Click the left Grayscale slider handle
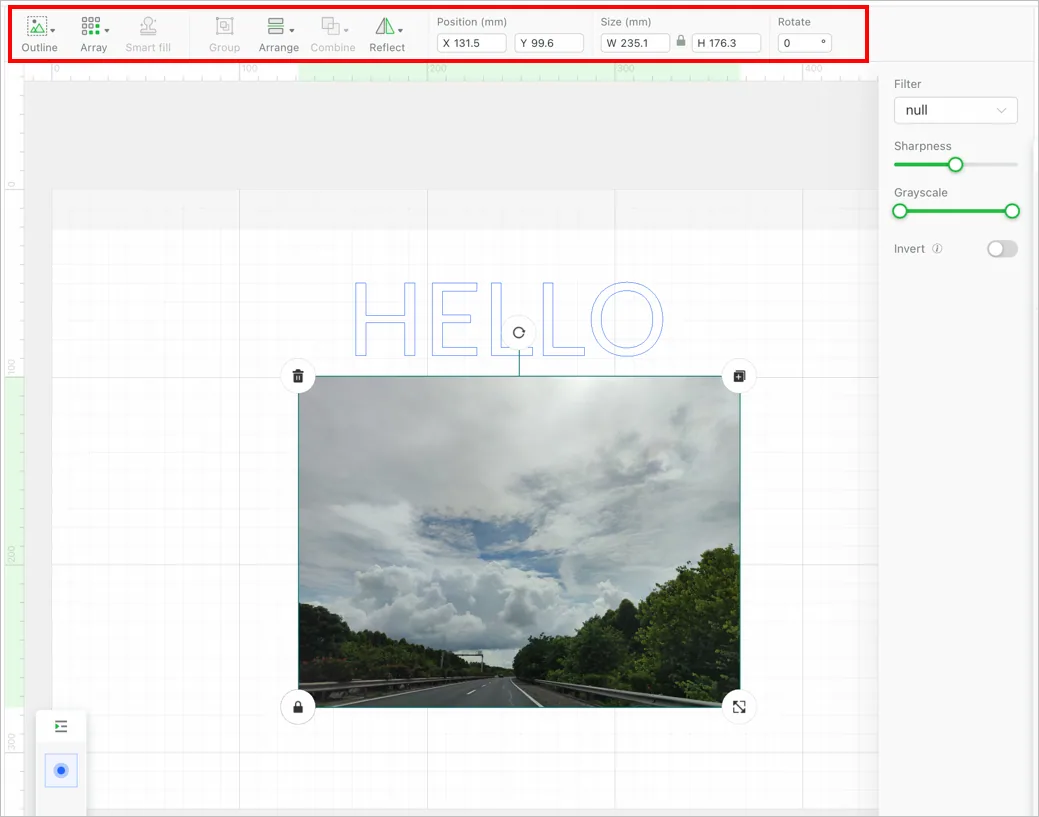This screenshot has width=1039, height=817. click(900, 211)
